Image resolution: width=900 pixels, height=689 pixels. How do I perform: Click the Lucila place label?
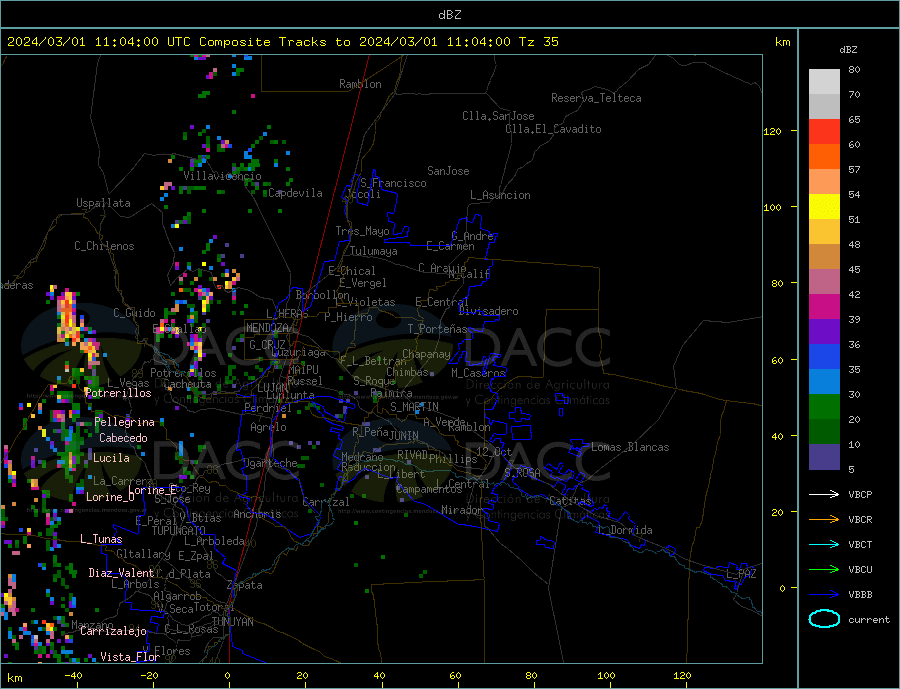point(111,458)
